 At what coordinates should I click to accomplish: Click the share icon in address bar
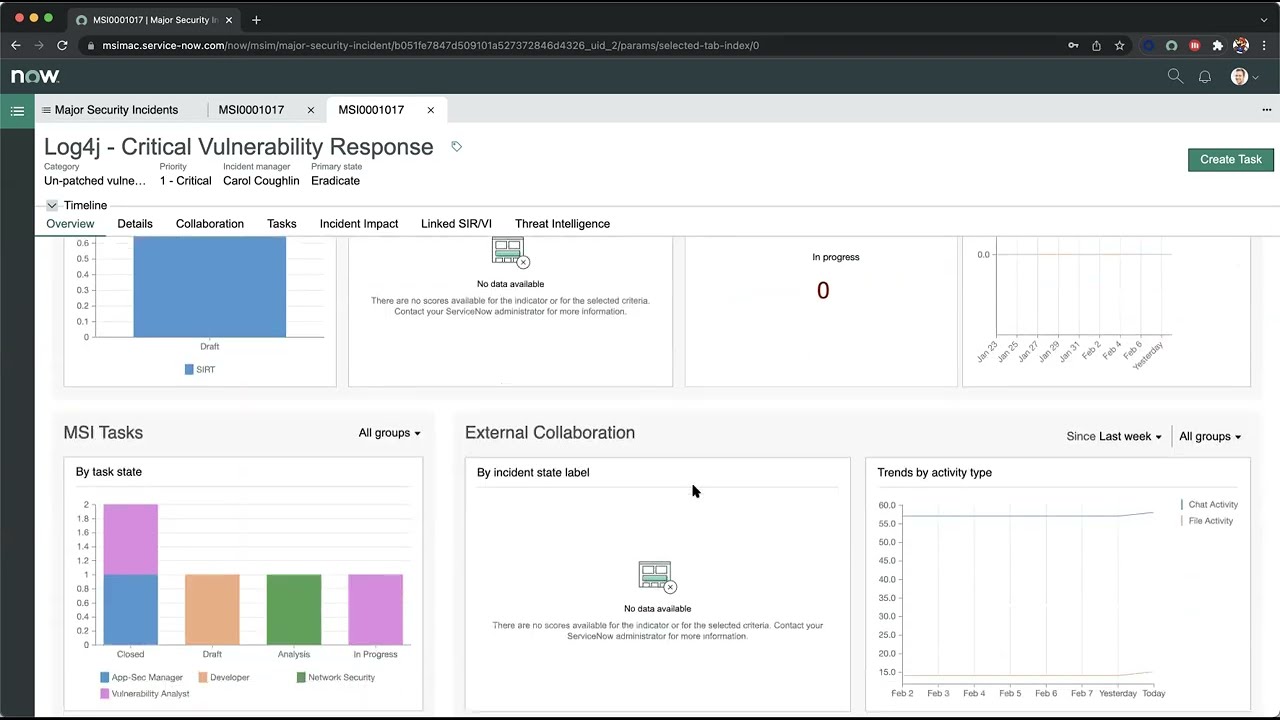[x=1097, y=45]
